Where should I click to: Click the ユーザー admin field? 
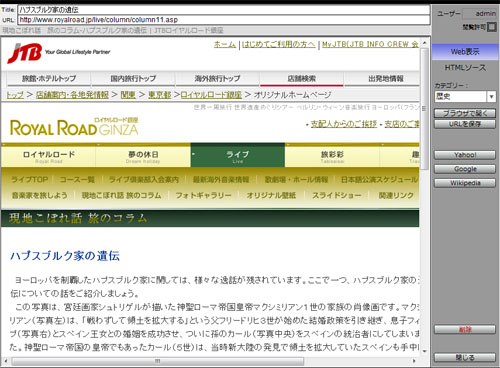[480, 14]
